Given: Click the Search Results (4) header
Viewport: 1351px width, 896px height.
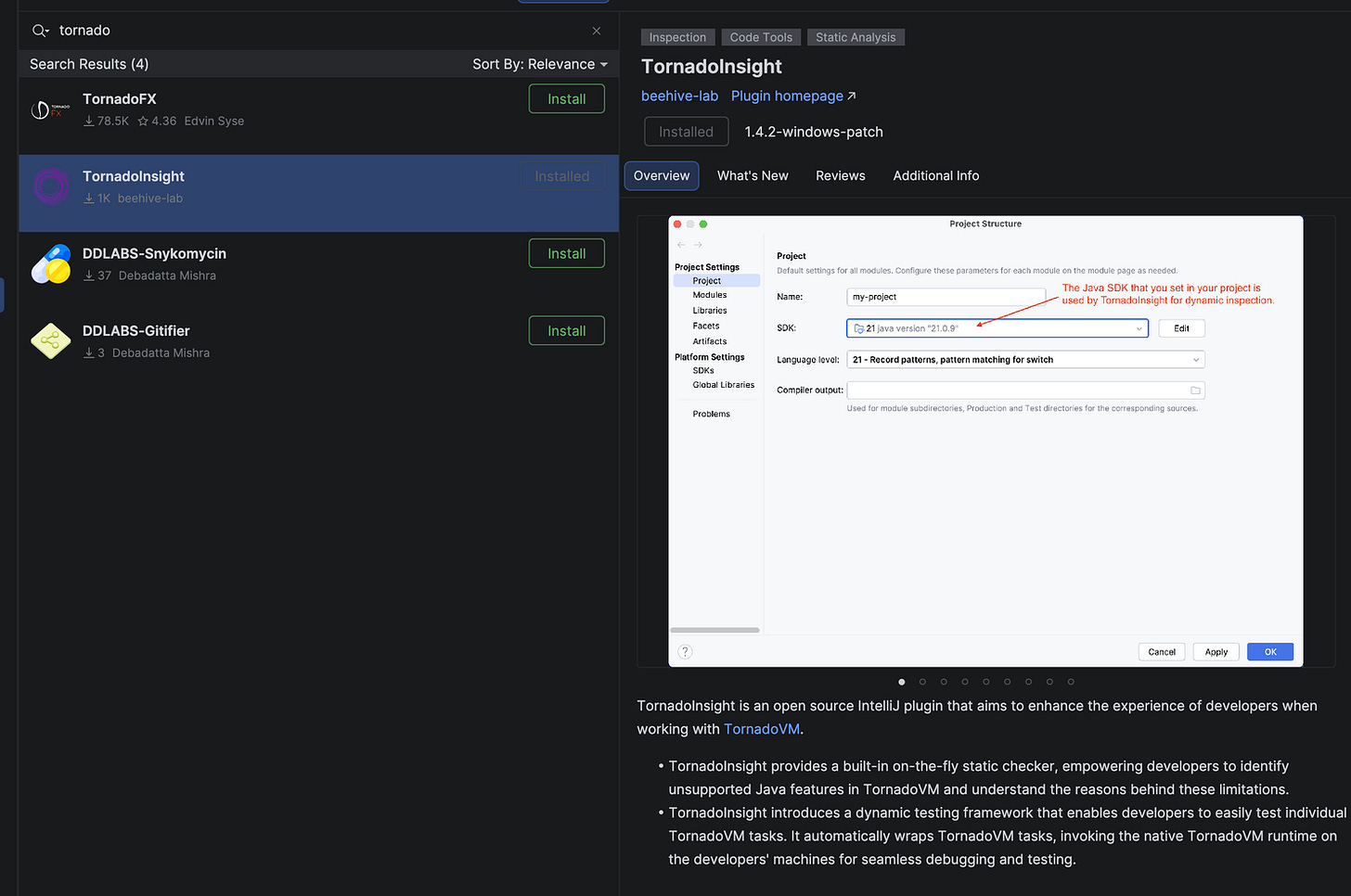Looking at the screenshot, I should [x=89, y=64].
